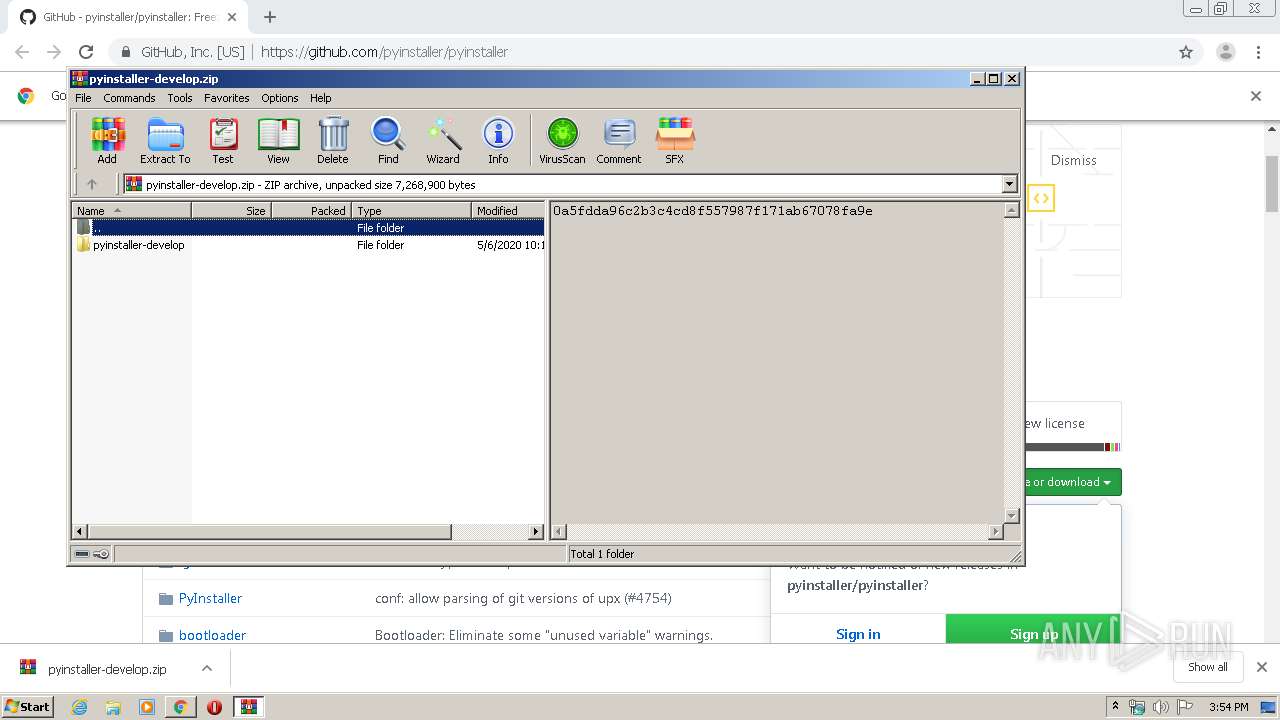Open the Help menu
The height and width of the screenshot is (720, 1280).
[320, 98]
